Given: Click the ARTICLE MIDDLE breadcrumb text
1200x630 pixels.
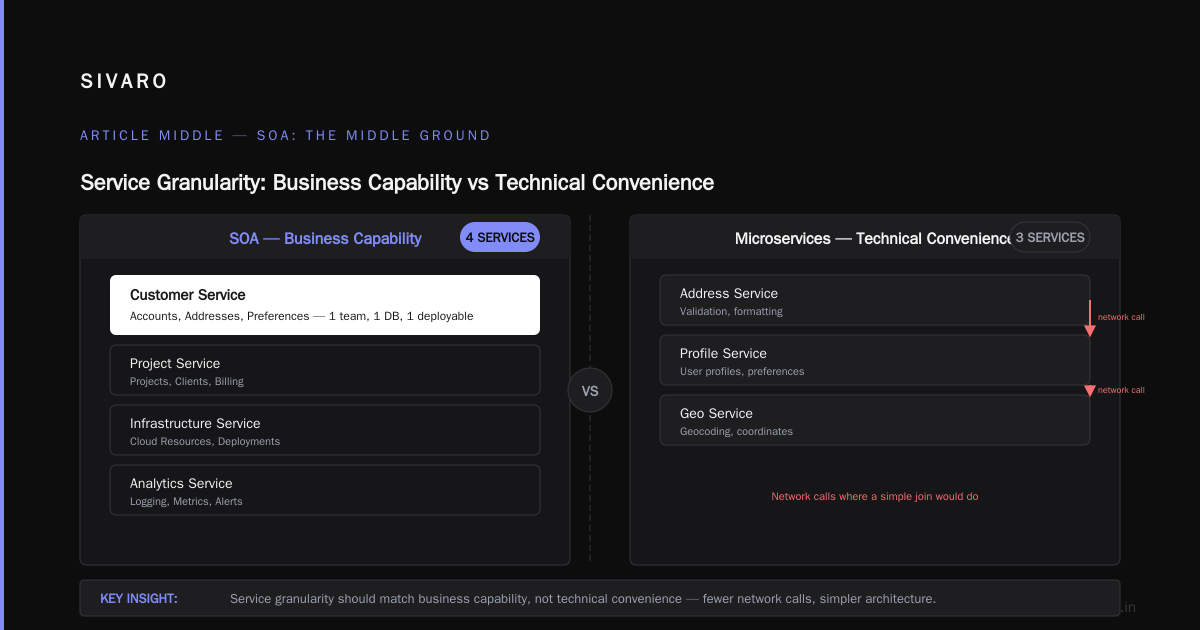Looking at the screenshot, I should coord(285,135).
